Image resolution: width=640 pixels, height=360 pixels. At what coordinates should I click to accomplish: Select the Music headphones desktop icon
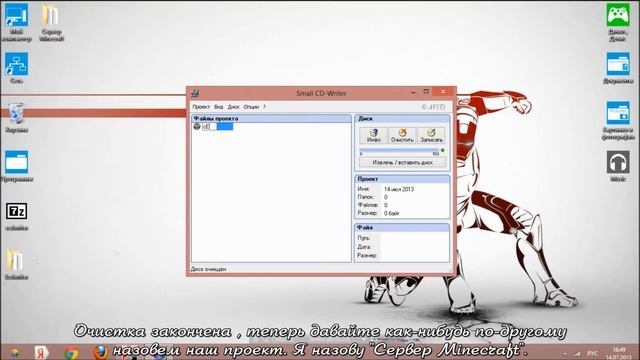tap(618, 166)
